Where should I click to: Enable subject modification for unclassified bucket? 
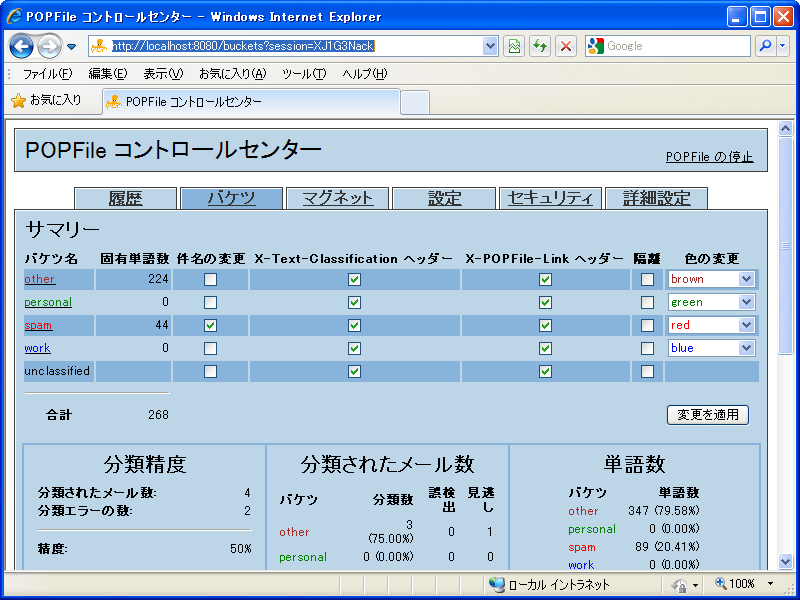[210, 371]
